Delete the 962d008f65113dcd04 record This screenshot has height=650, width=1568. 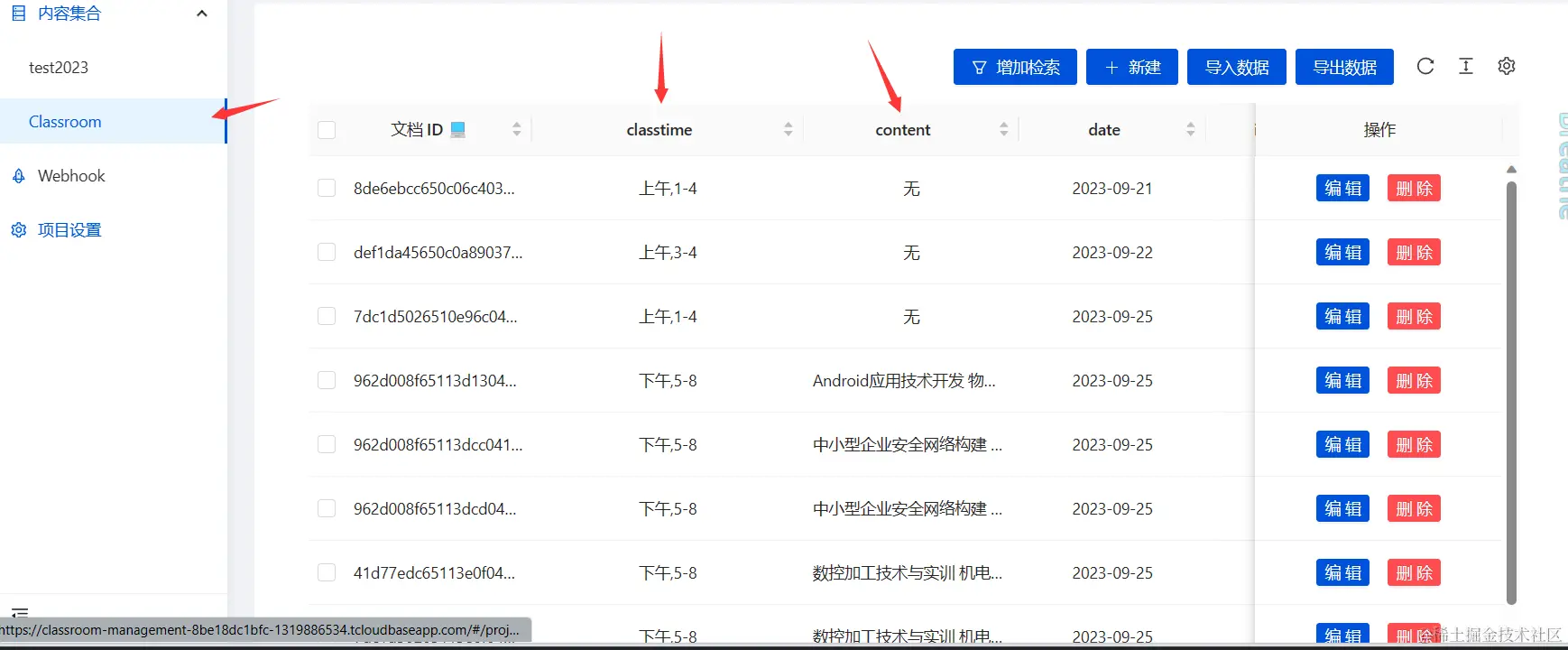1414,508
